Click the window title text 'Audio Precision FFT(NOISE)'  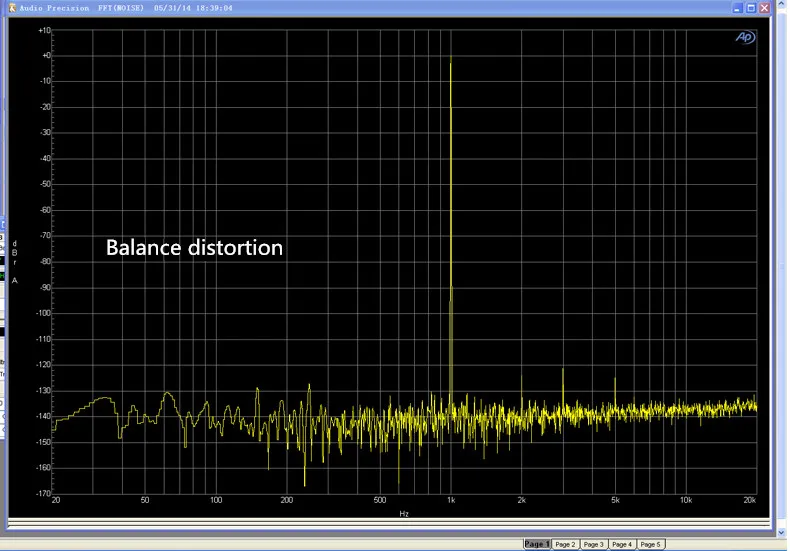[x=82, y=8]
